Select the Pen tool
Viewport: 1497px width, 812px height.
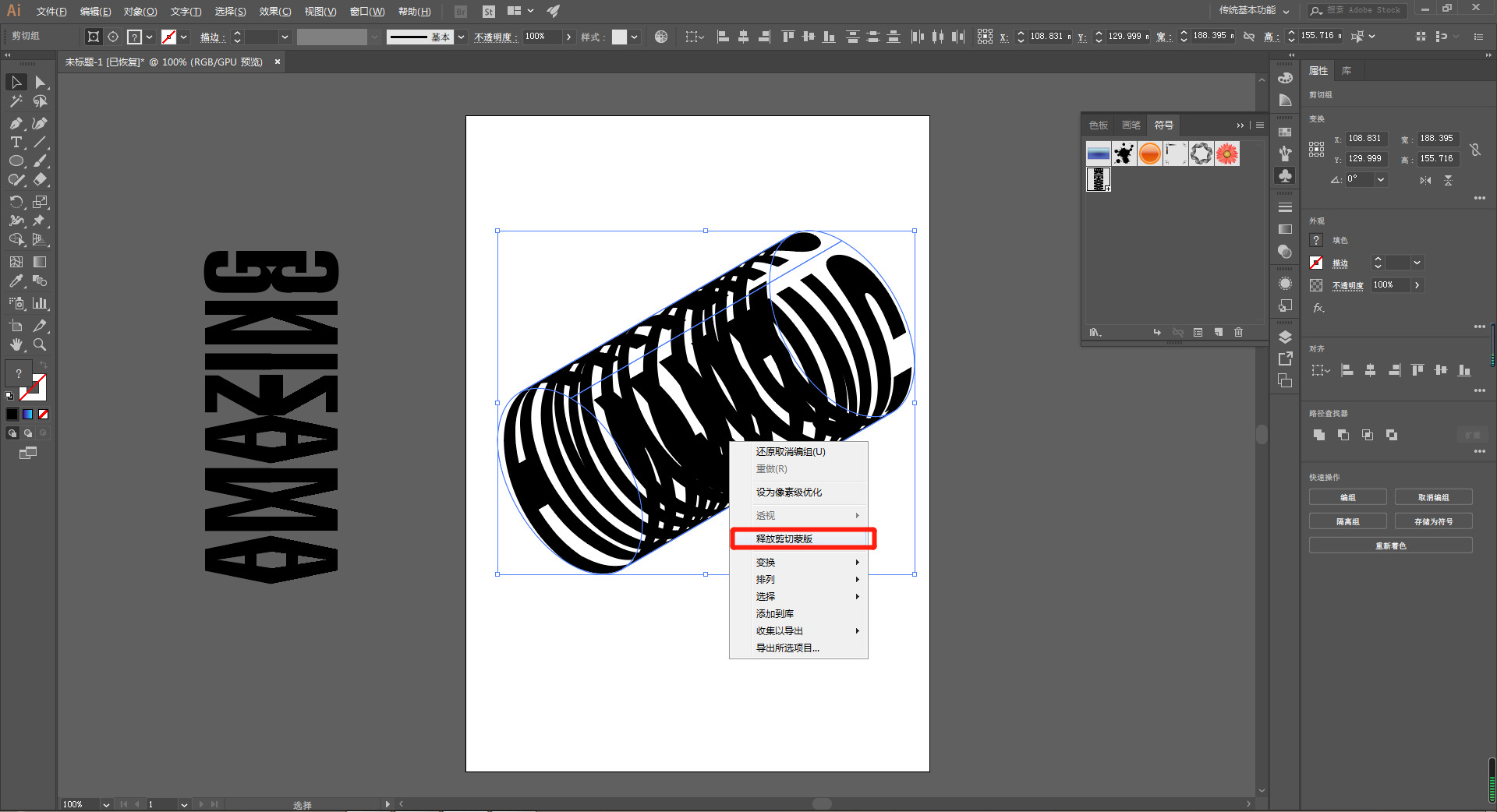[x=16, y=123]
